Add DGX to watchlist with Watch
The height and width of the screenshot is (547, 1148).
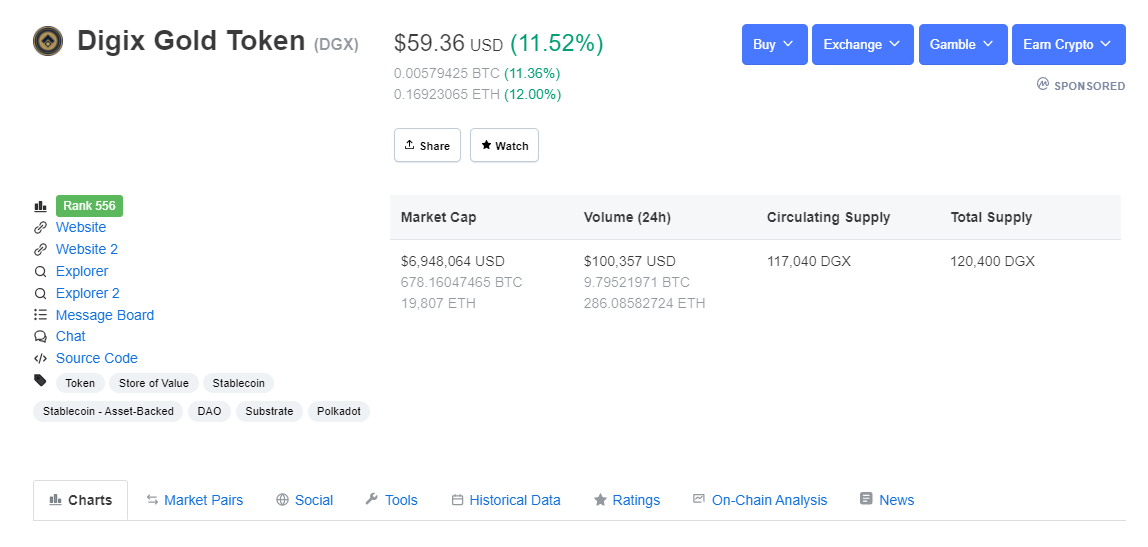click(504, 145)
